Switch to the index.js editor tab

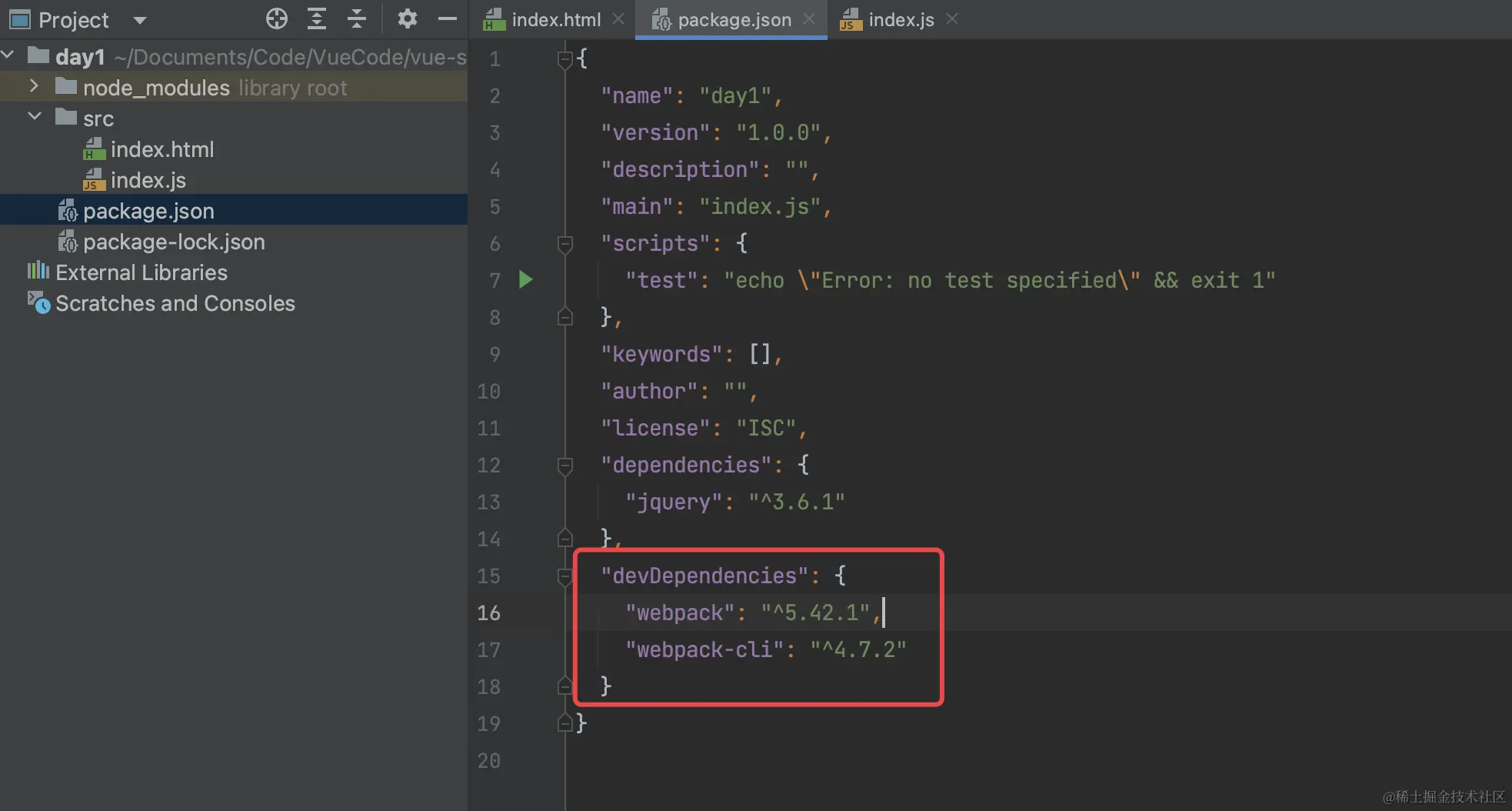(x=899, y=20)
